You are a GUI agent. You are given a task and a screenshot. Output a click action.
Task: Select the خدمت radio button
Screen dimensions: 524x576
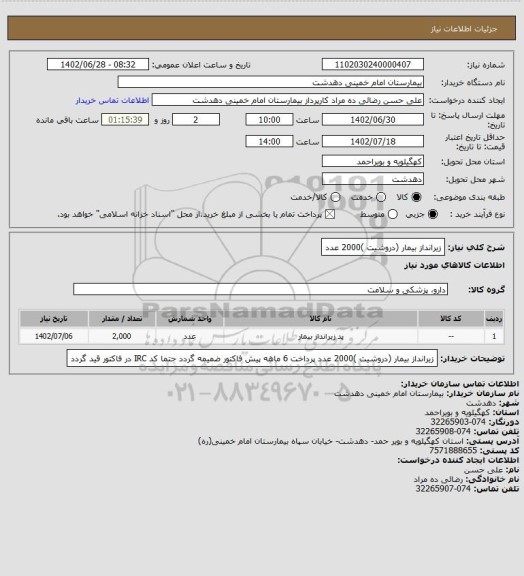tap(381, 197)
